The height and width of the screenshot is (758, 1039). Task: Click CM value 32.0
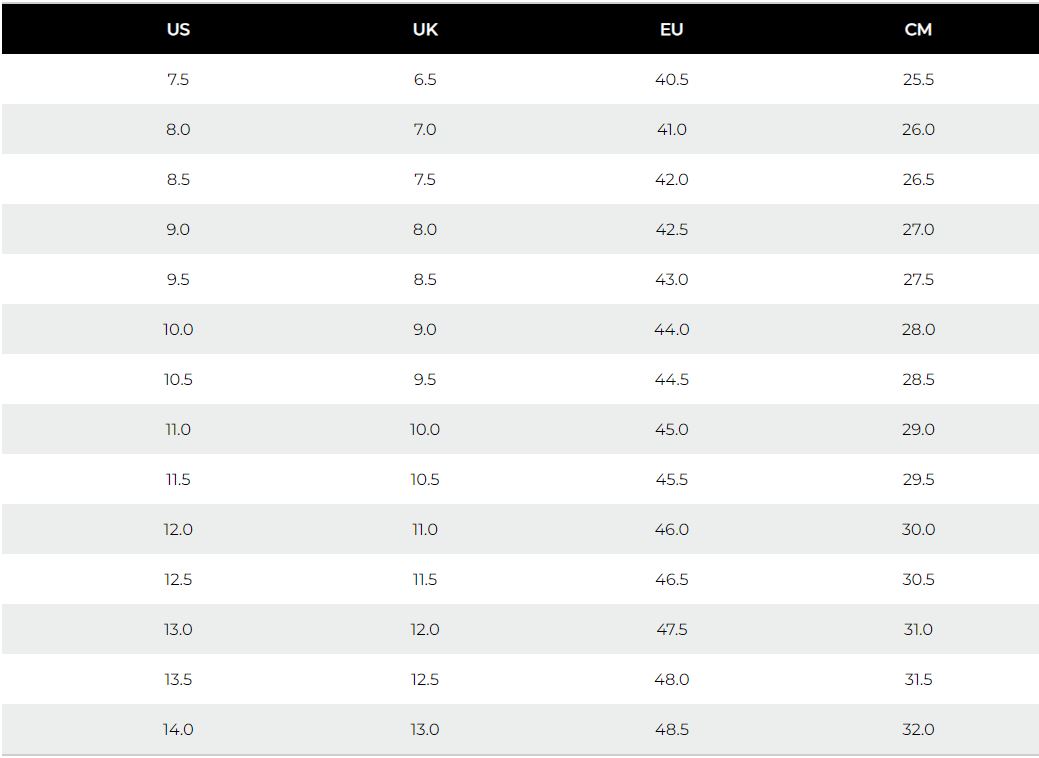[918, 730]
